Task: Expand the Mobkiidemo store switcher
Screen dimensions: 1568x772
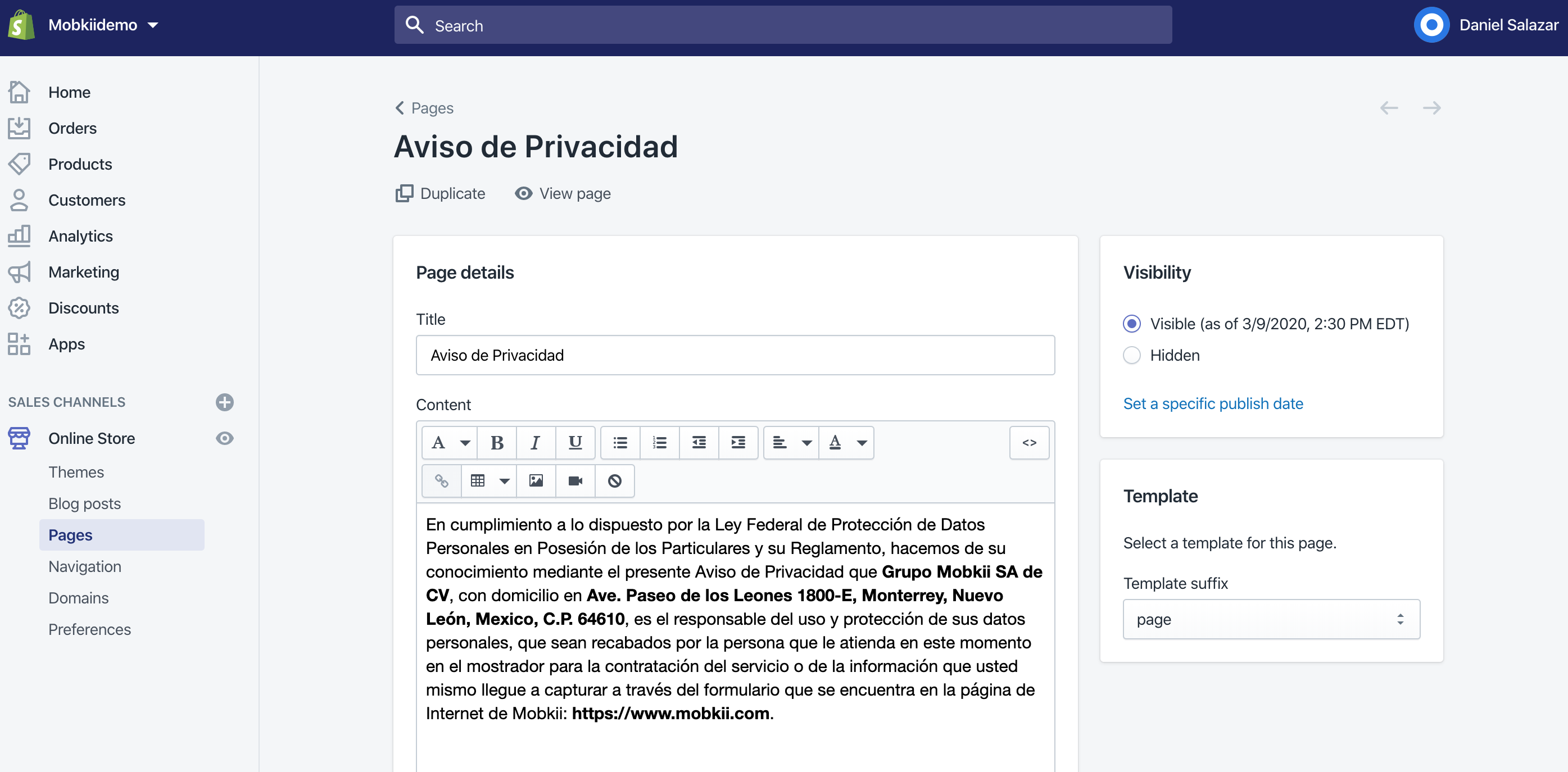Action: coord(103,25)
